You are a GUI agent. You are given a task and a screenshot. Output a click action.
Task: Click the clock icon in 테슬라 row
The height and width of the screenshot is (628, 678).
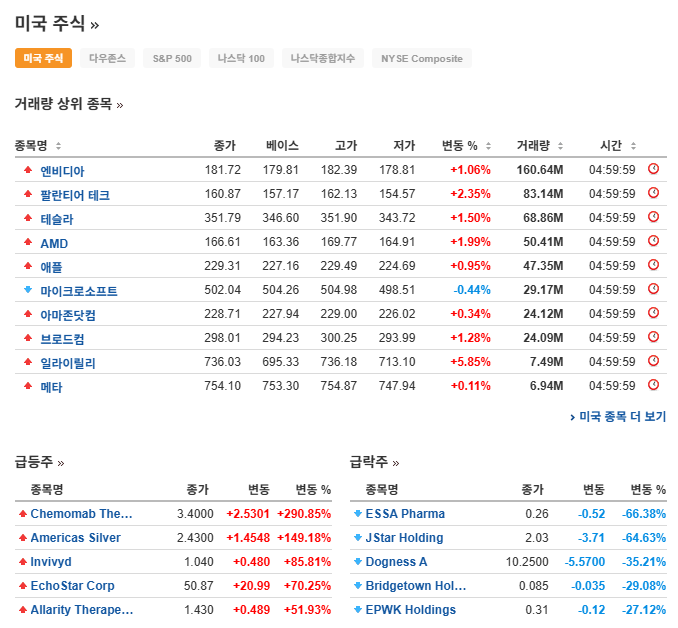[653, 217]
